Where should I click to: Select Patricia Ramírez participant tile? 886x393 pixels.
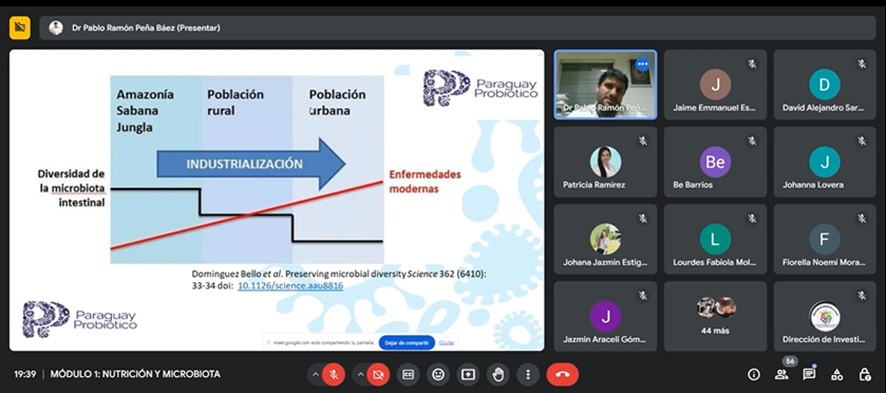pyautogui.click(x=605, y=161)
